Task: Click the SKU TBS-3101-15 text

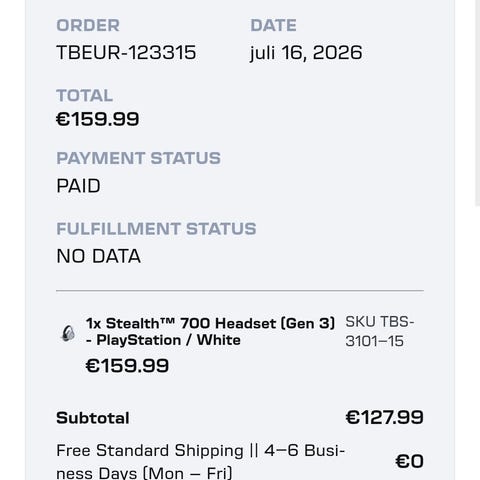Action: coord(379,331)
